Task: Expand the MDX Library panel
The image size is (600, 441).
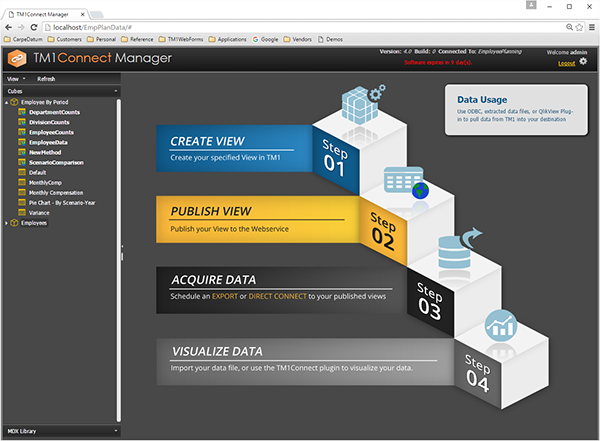Action: [x=116, y=431]
